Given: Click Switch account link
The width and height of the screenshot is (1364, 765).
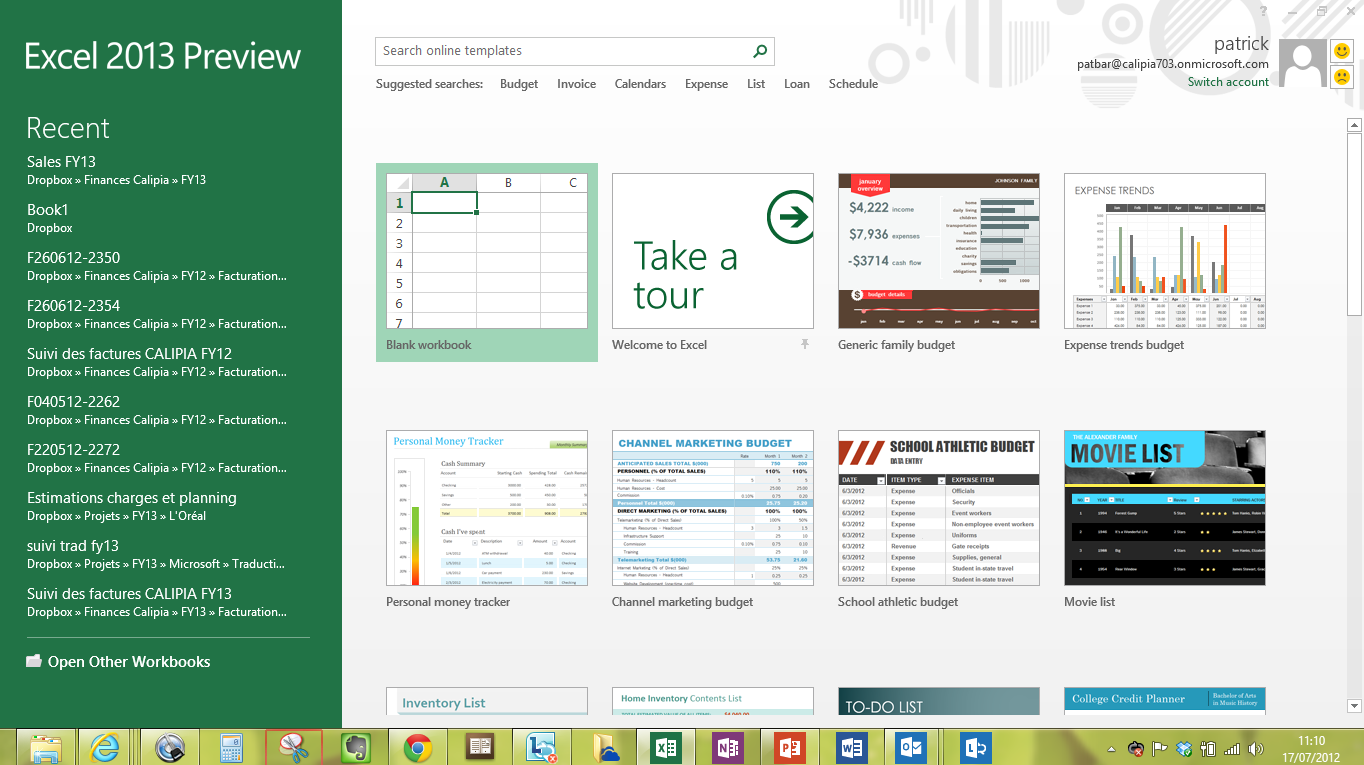Looking at the screenshot, I should pos(1228,82).
